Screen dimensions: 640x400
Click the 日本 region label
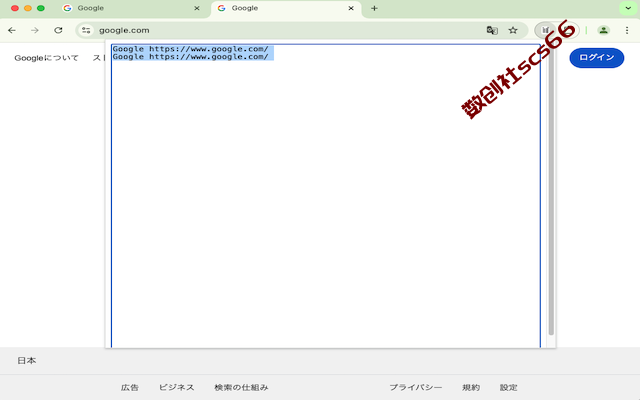click(27, 361)
